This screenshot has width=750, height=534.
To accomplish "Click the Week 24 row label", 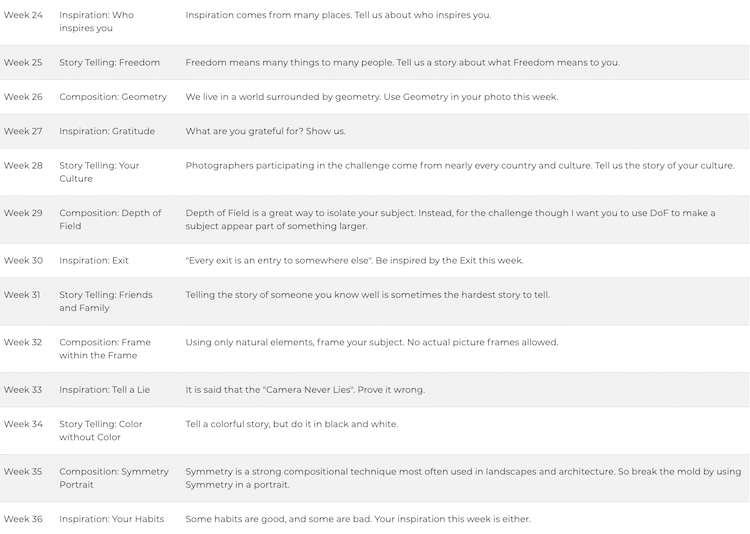I will tap(23, 15).
